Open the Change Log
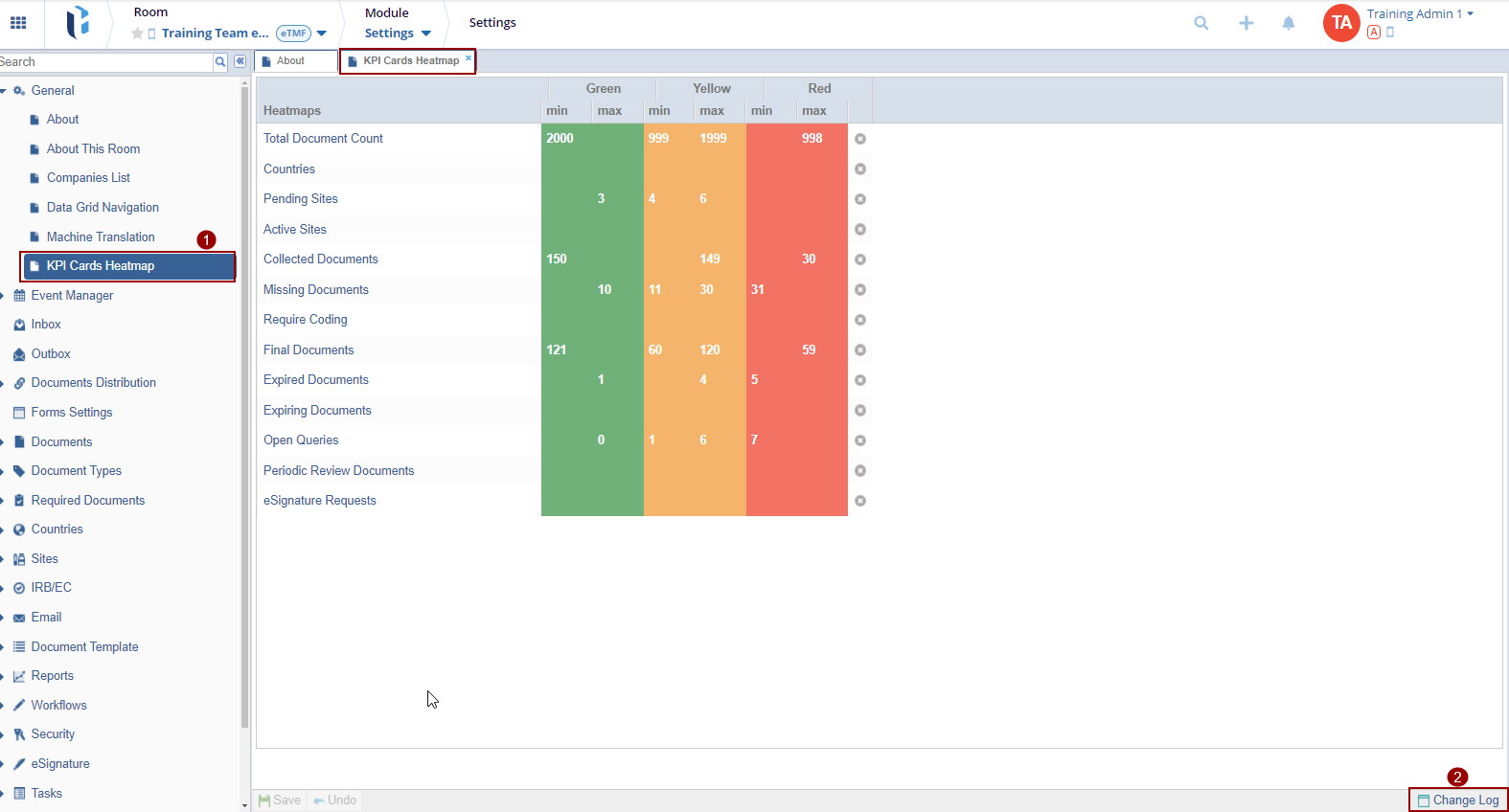 coord(1458,801)
